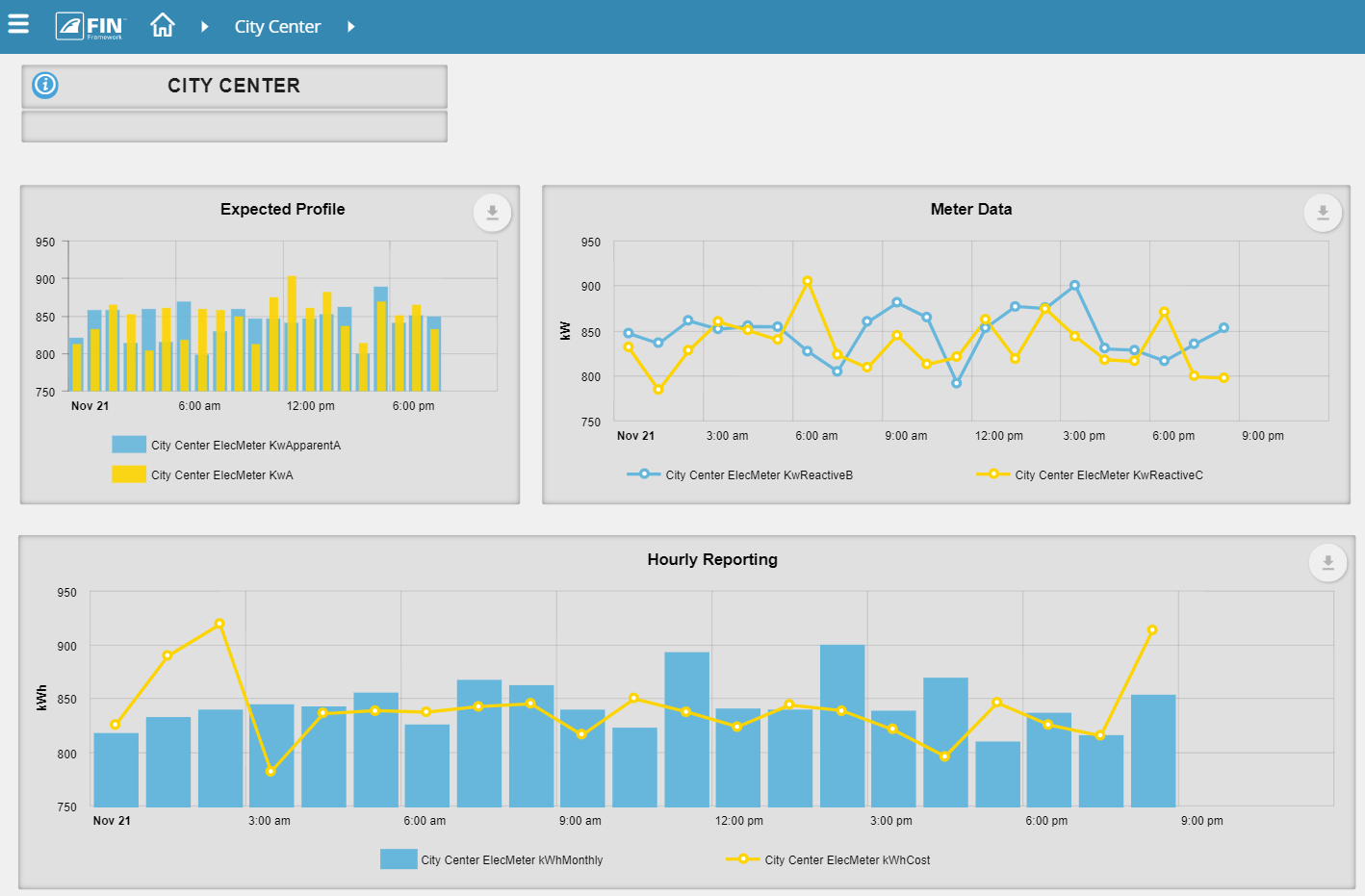Open the City Center info popup
The image size is (1365, 896).
44,85
